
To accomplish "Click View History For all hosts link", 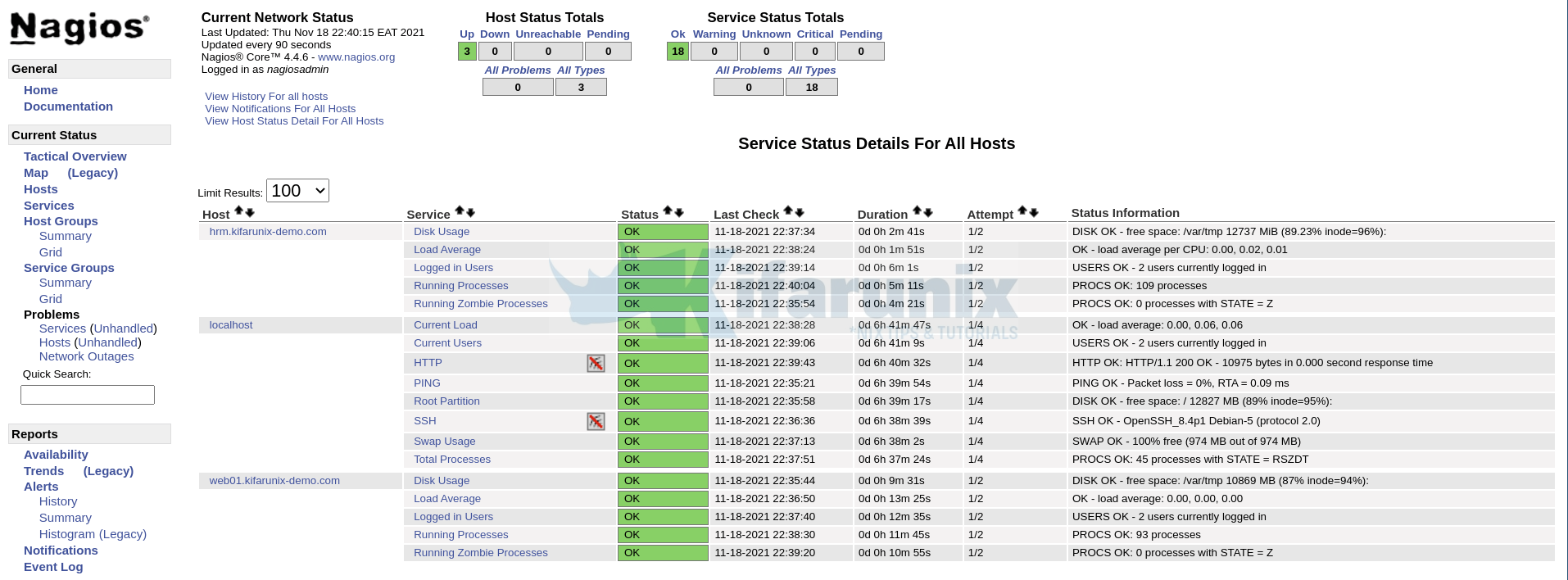I will click(266, 97).
